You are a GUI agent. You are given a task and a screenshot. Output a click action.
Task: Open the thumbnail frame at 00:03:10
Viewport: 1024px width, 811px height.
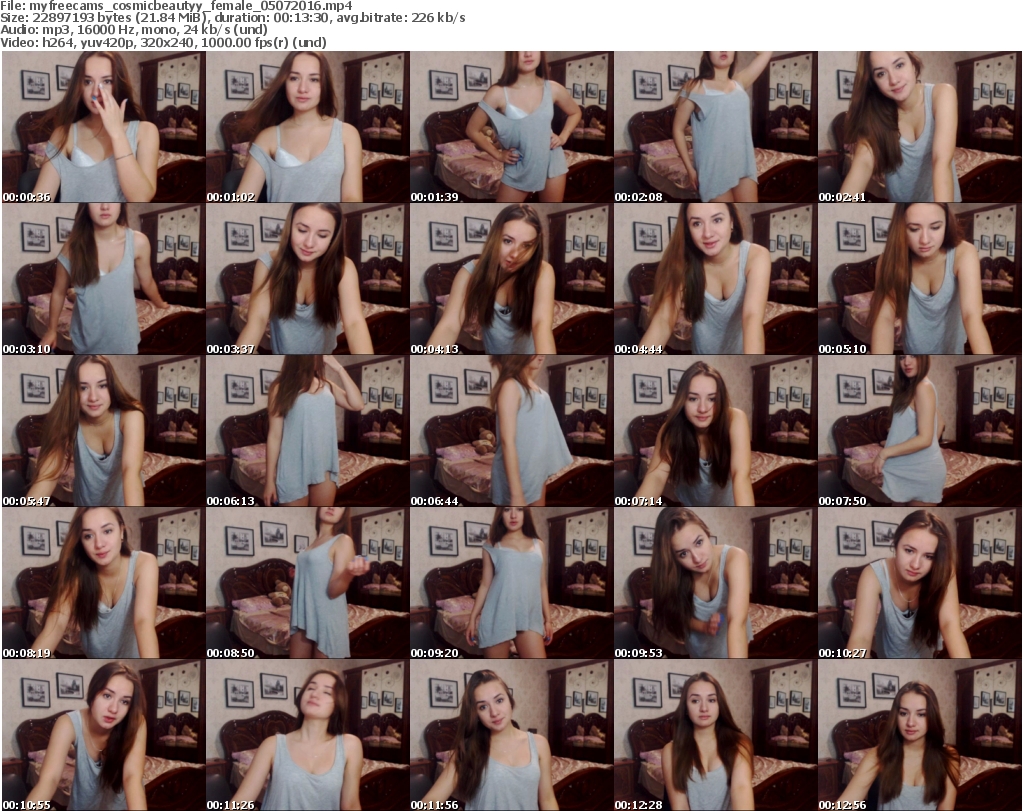pyautogui.click(x=103, y=279)
